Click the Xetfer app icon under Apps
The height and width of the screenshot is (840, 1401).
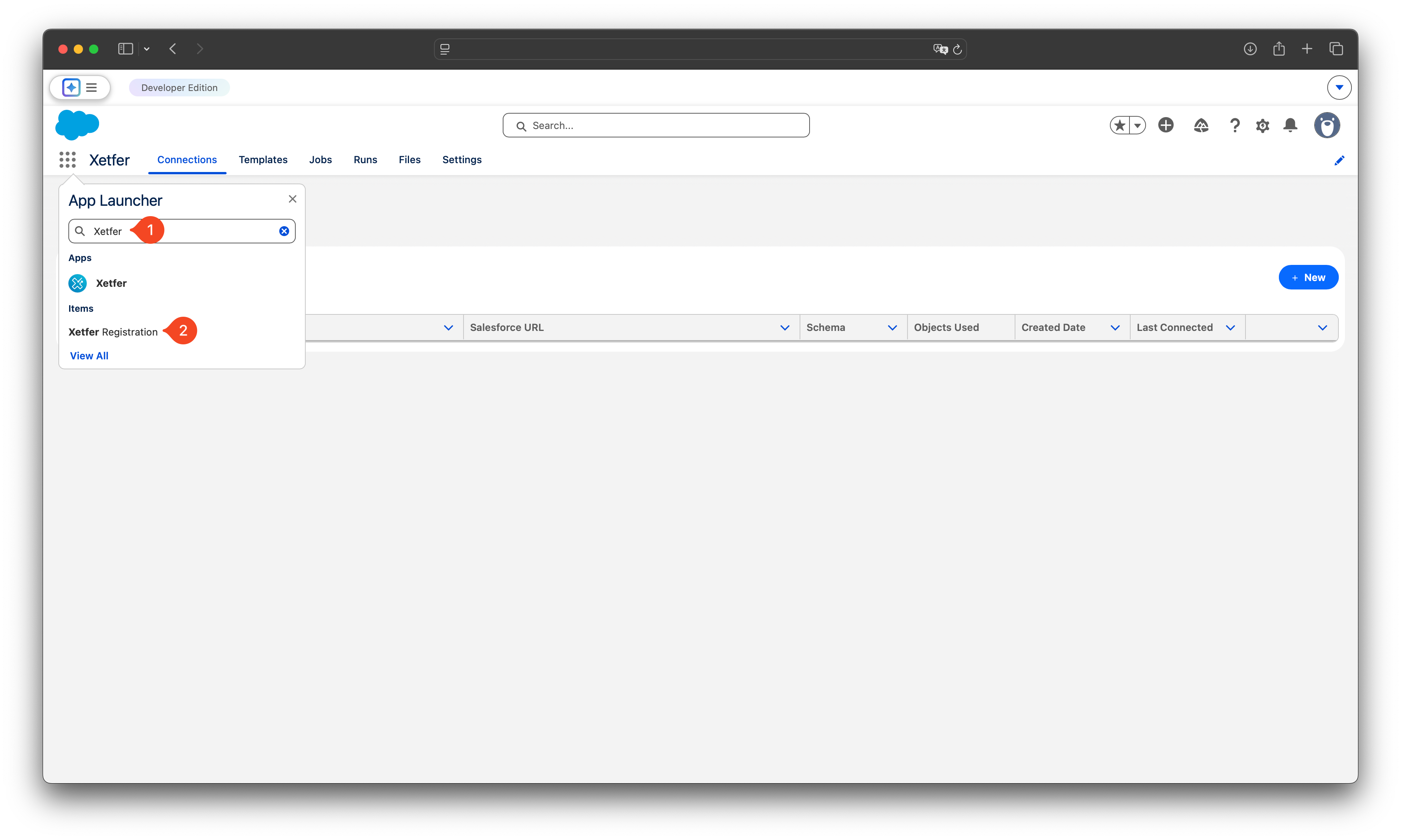(78, 283)
